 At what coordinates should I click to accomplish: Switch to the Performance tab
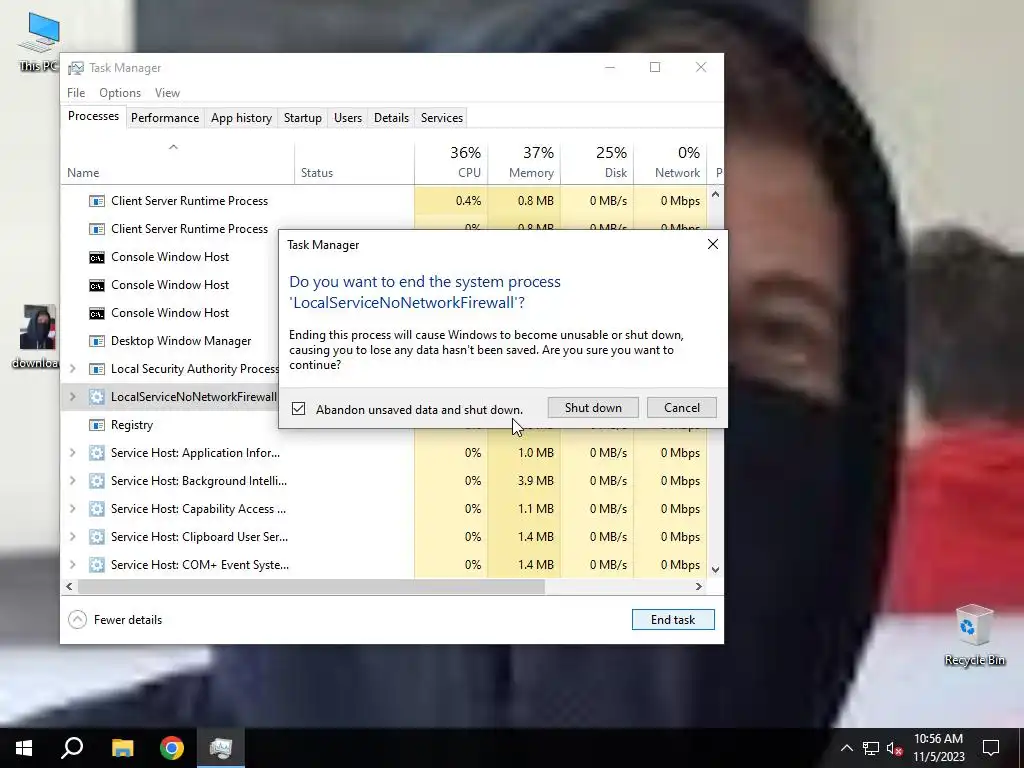tap(165, 118)
